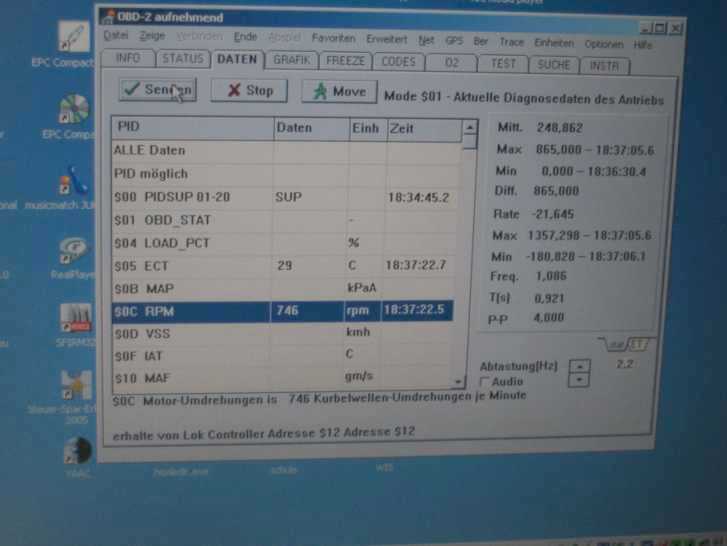Open RealPlayer desktop icon
Screen dimensions: 727x546
71,256
